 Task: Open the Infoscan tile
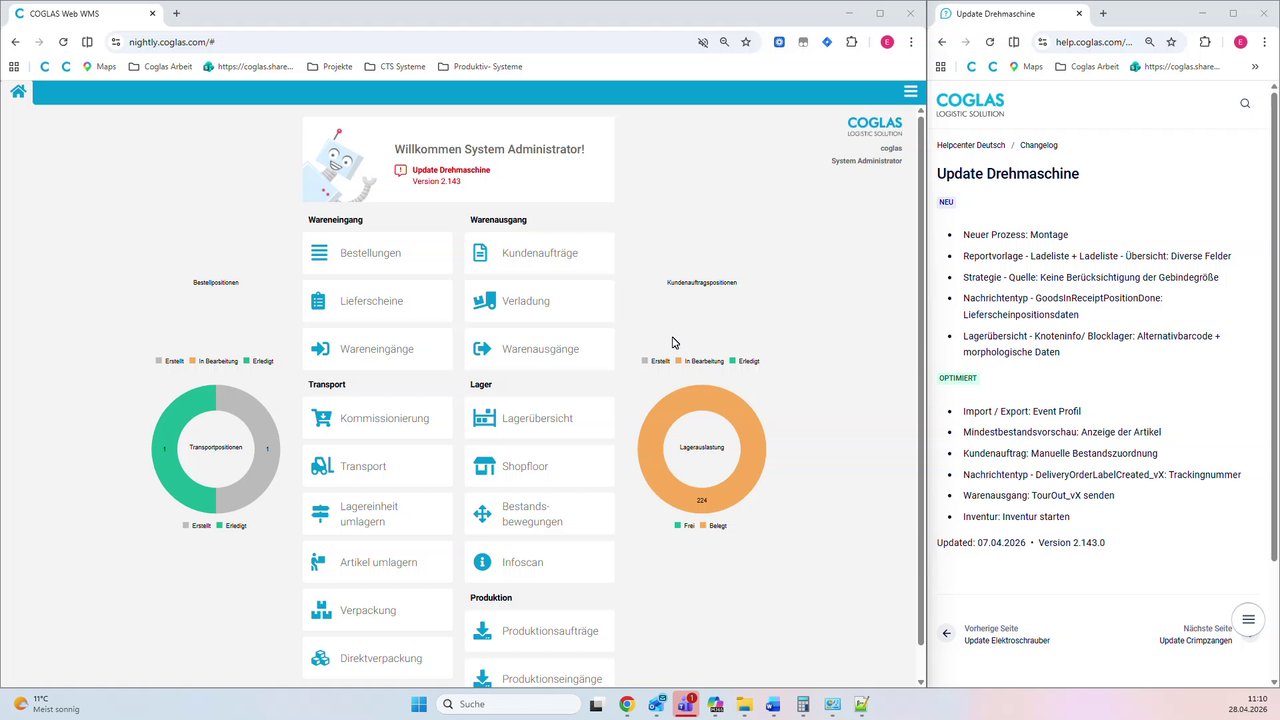pos(539,562)
